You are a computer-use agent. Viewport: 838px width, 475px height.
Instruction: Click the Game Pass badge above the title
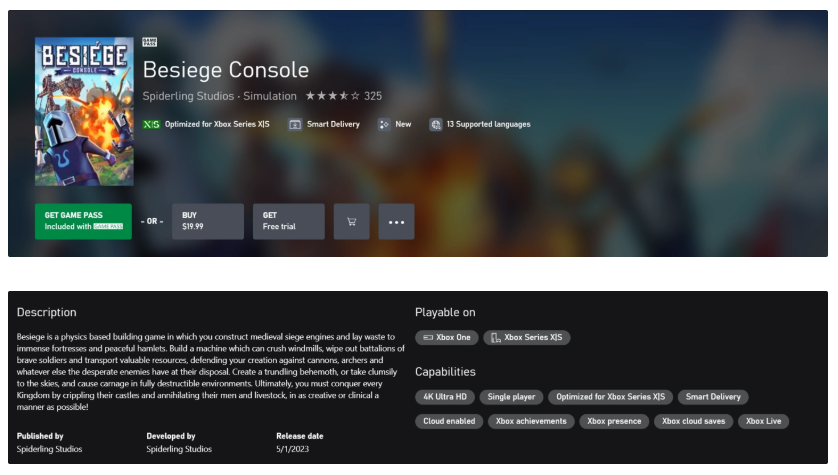(x=150, y=42)
